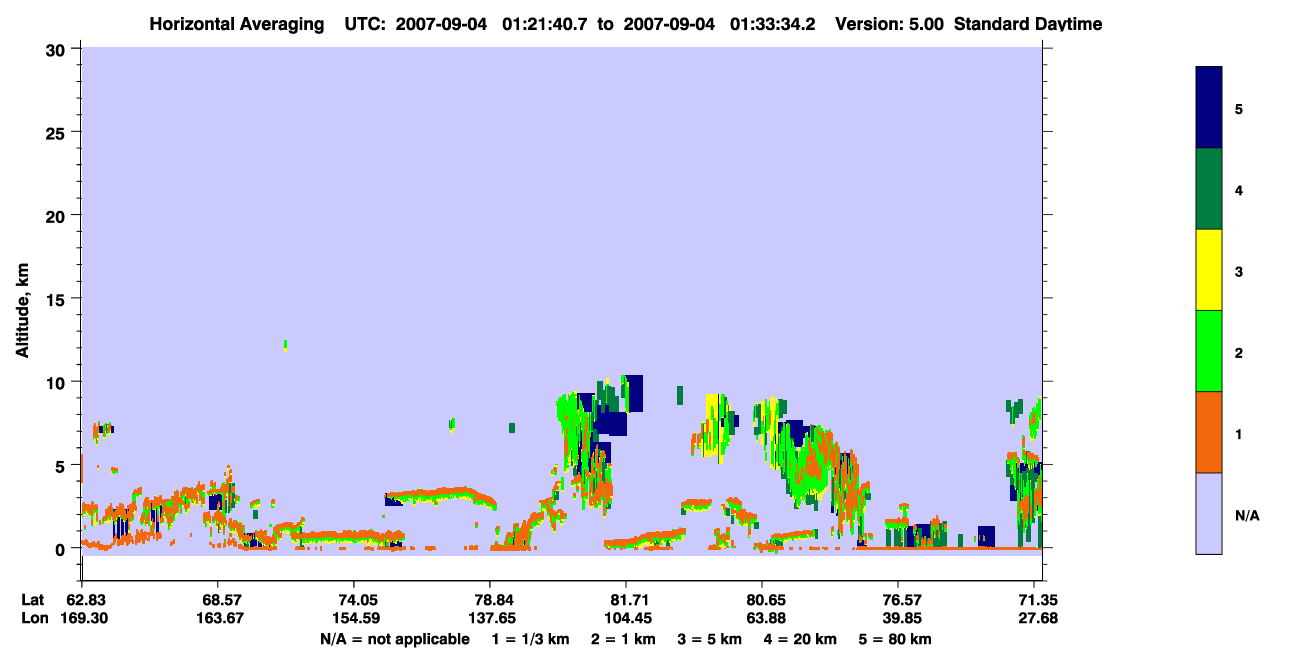The width and height of the screenshot is (1300, 667).
Task: Click the lavender N/A colorbar segment
Action: pos(1208,513)
